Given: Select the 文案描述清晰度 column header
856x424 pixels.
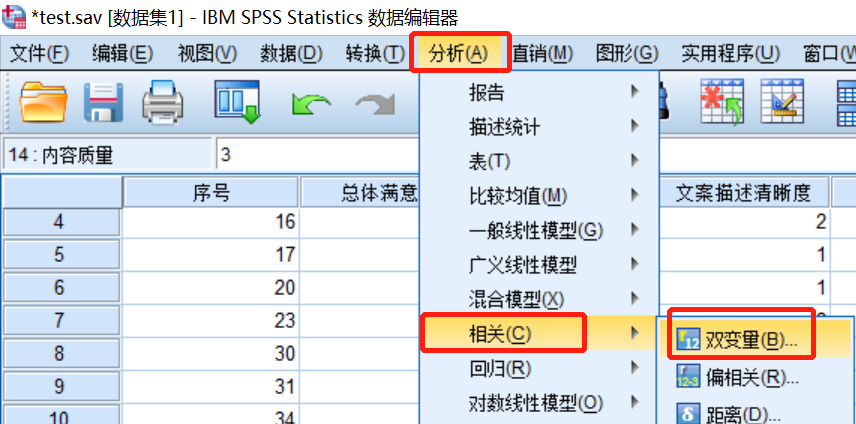Looking at the screenshot, I should [x=744, y=192].
